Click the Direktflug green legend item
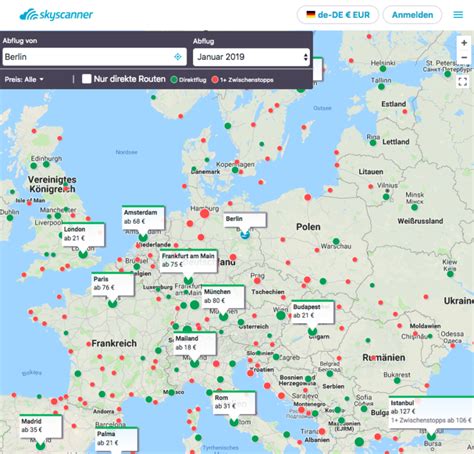Screen dimensions: 474x454 tap(189, 80)
